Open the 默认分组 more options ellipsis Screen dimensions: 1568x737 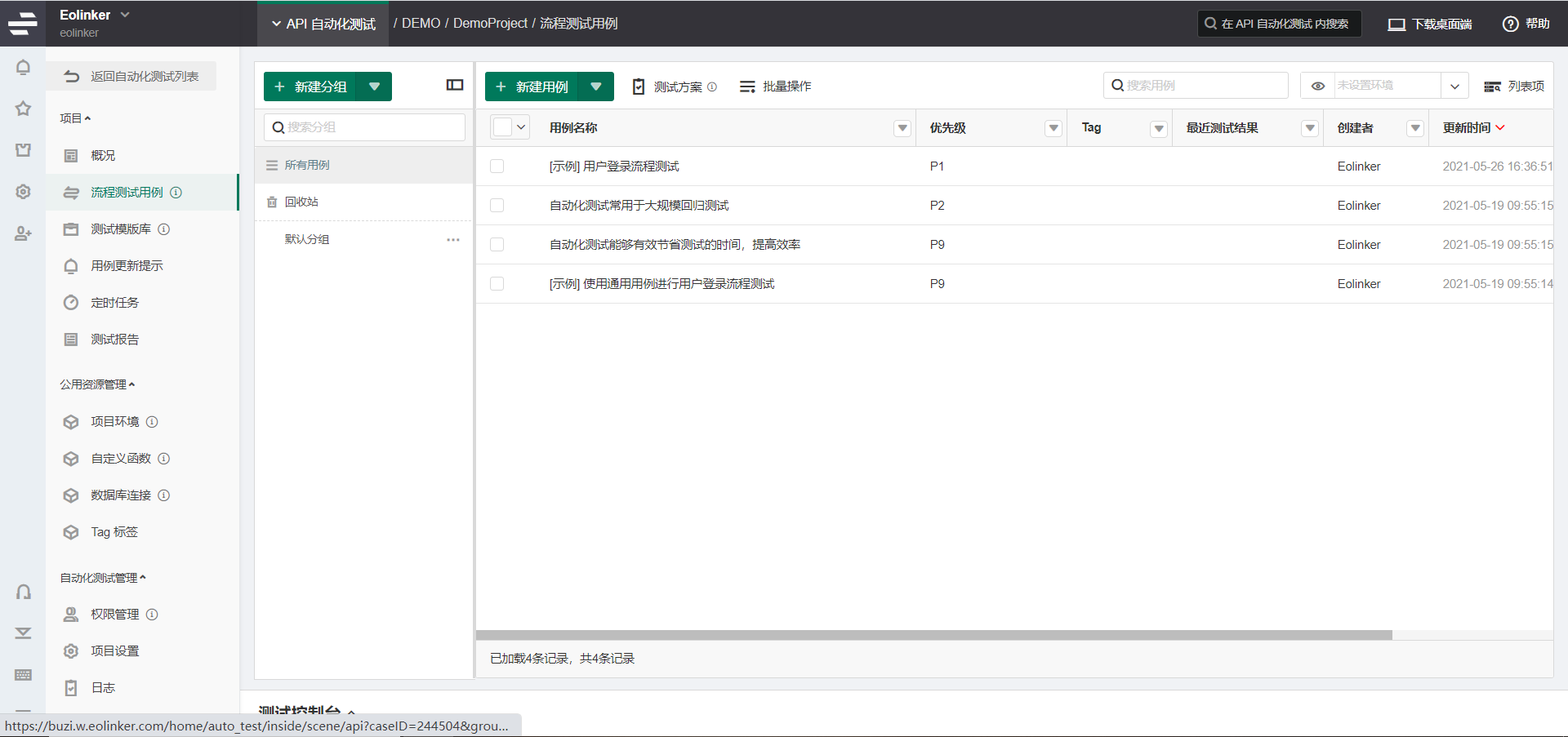pos(453,240)
